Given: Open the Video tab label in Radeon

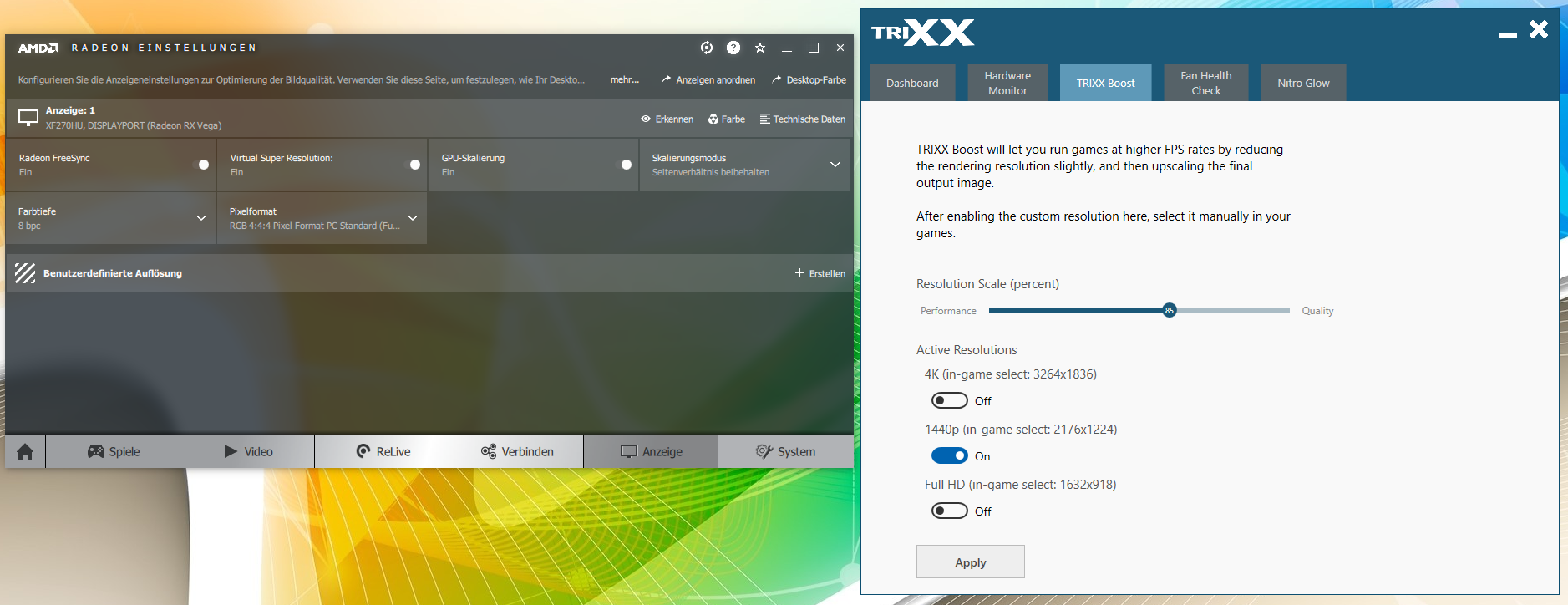Looking at the screenshot, I should [259, 452].
